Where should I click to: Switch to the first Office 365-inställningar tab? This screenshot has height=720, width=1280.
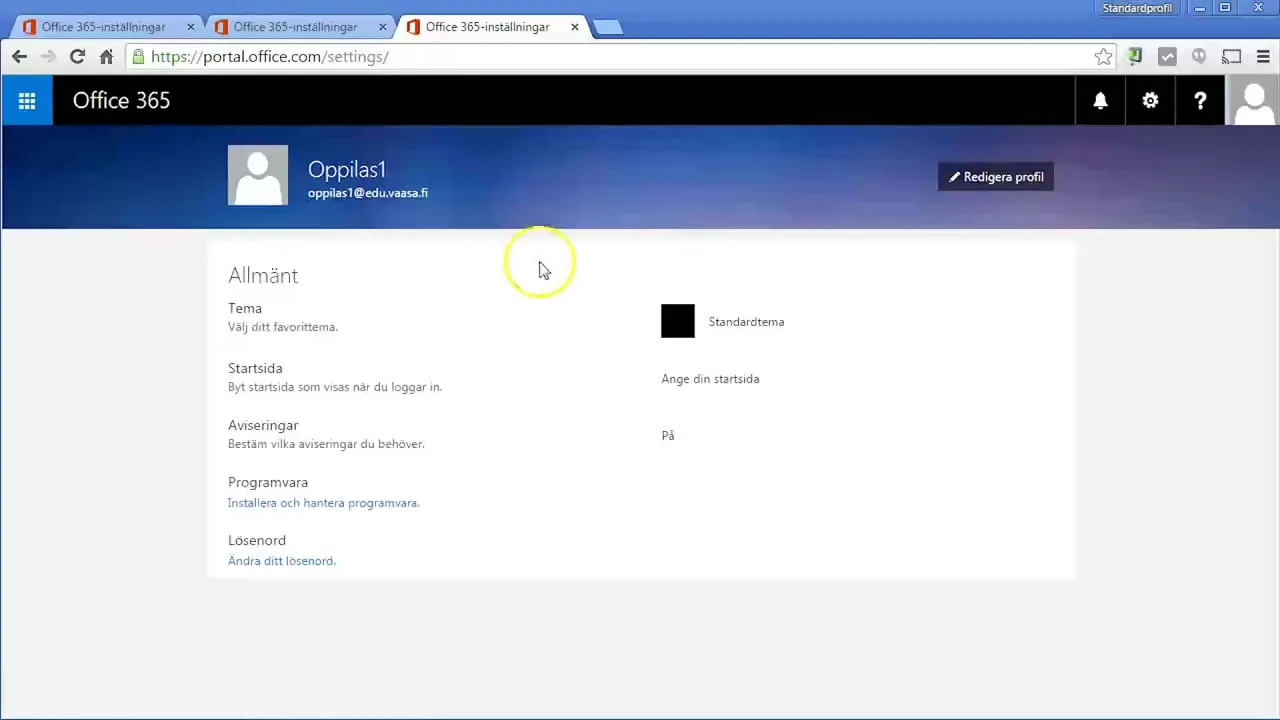(x=103, y=27)
